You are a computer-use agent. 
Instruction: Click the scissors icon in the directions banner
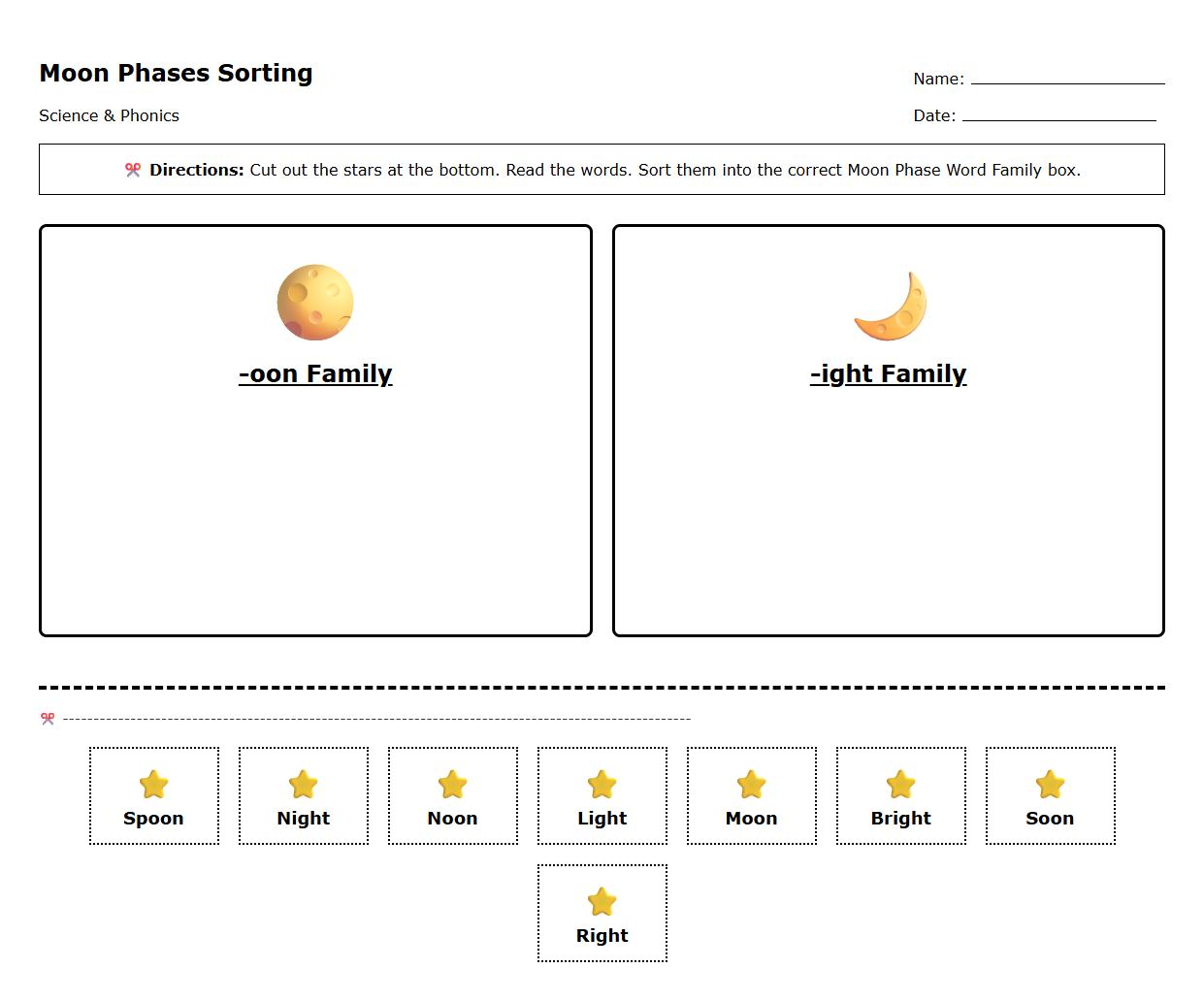click(x=133, y=169)
